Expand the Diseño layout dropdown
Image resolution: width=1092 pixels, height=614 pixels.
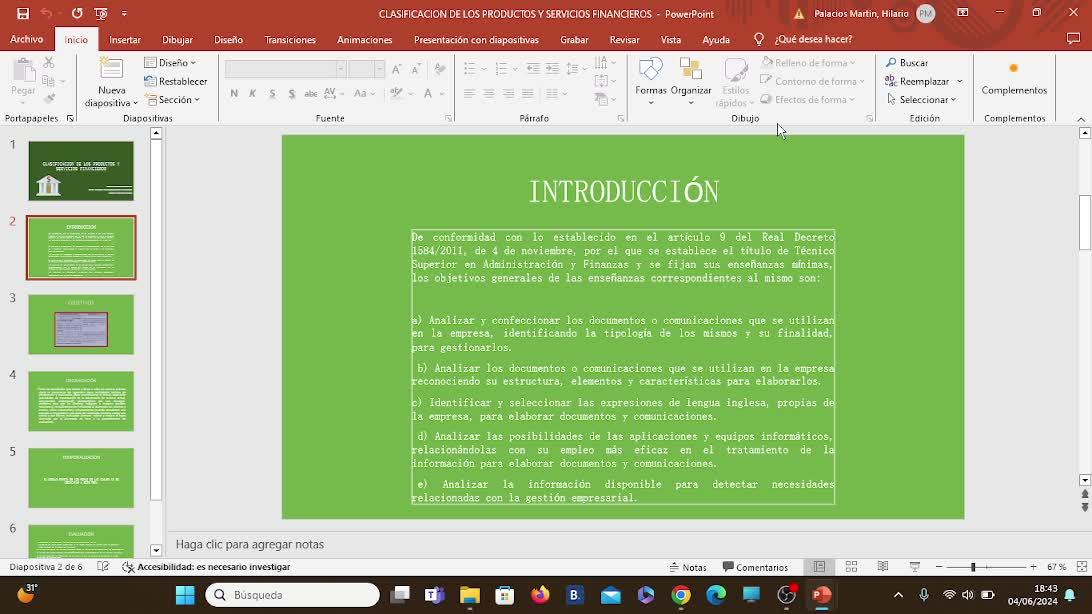point(172,62)
